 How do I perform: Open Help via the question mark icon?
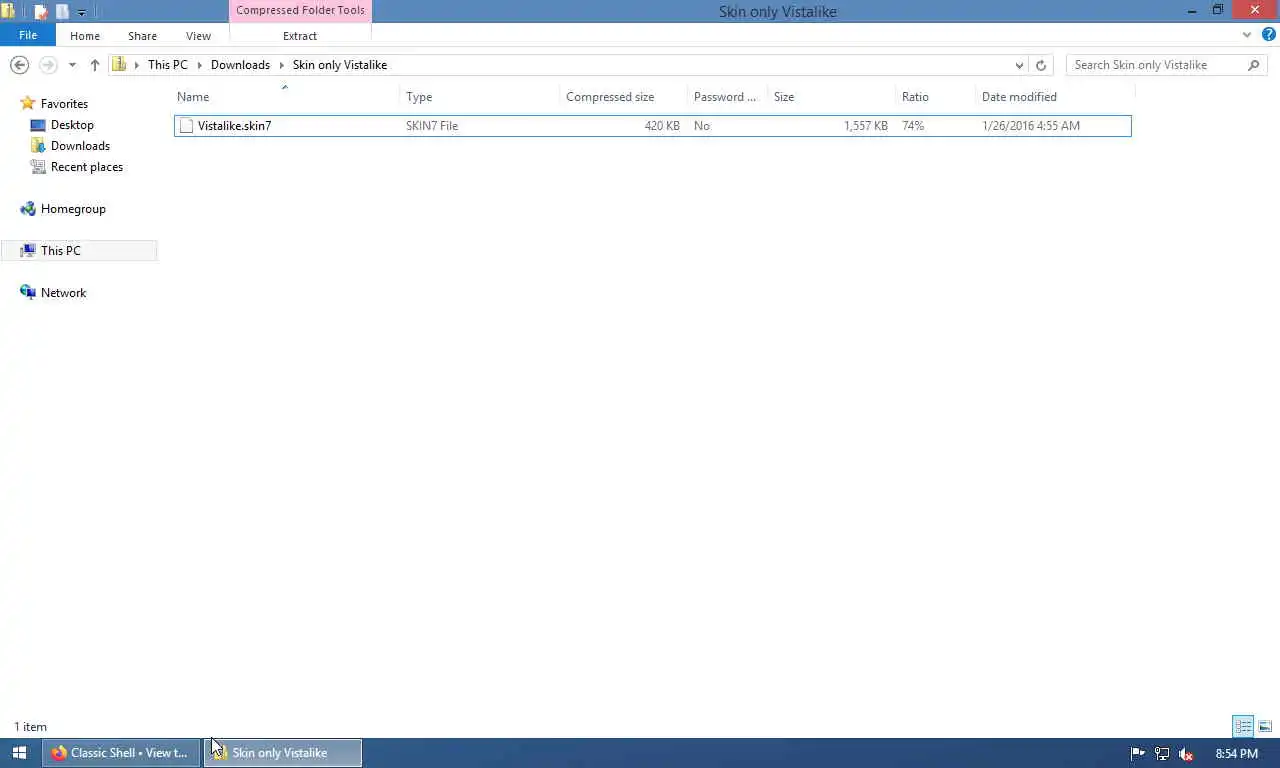coord(1268,35)
